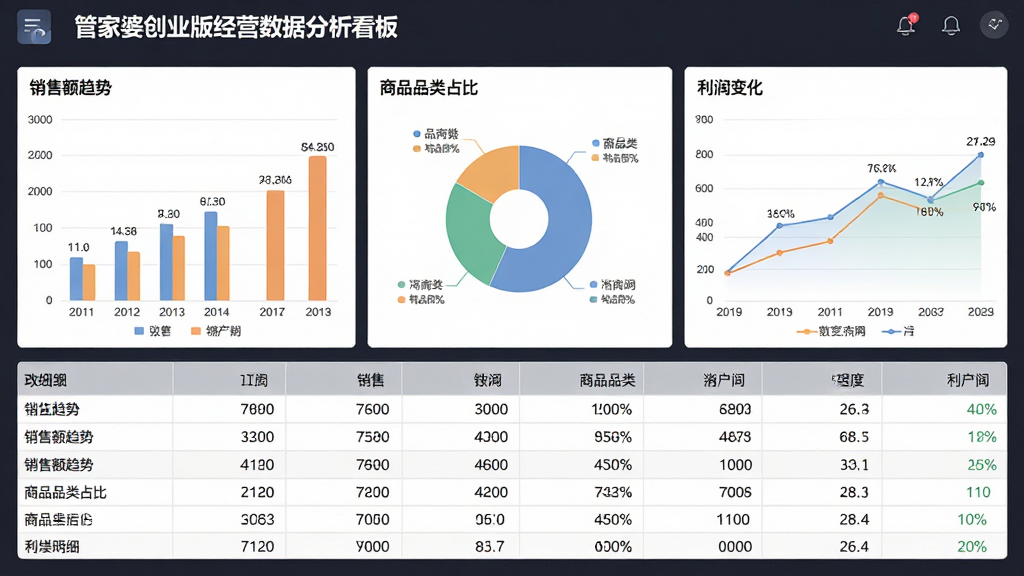The height and width of the screenshot is (576, 1024).
Task: Click the value 6803 in first row
Action: click(x=735, y=409)
